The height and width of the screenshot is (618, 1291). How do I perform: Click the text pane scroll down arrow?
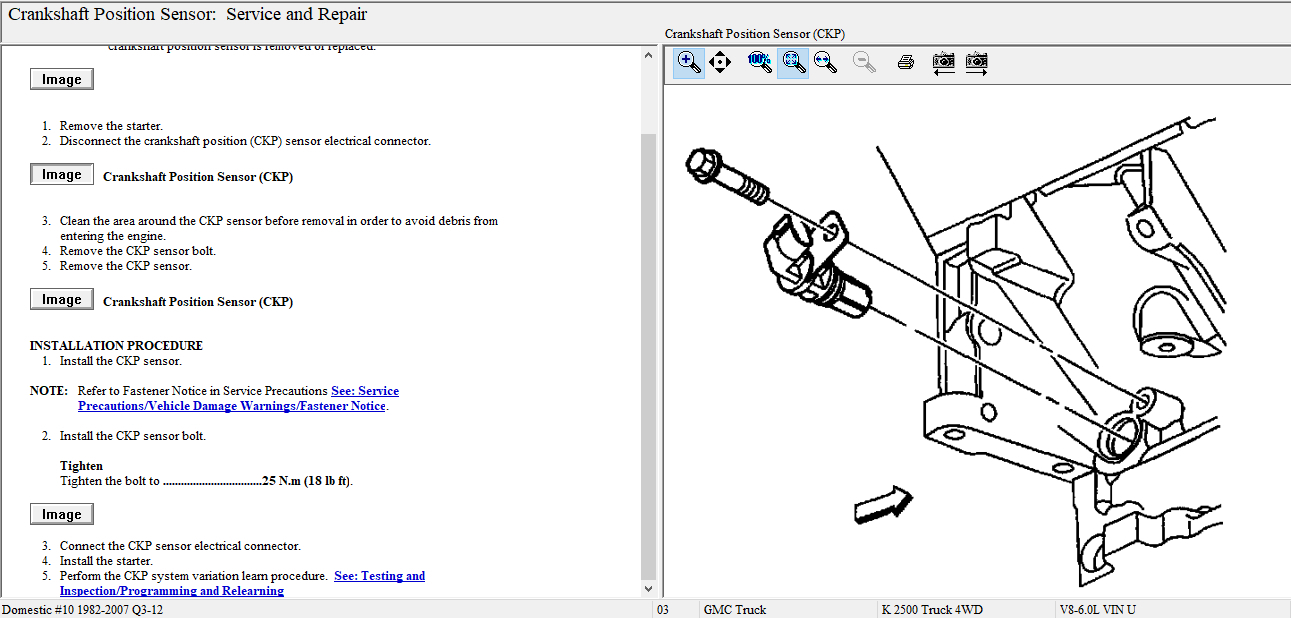pyautogui.click(x=648, y=589)
